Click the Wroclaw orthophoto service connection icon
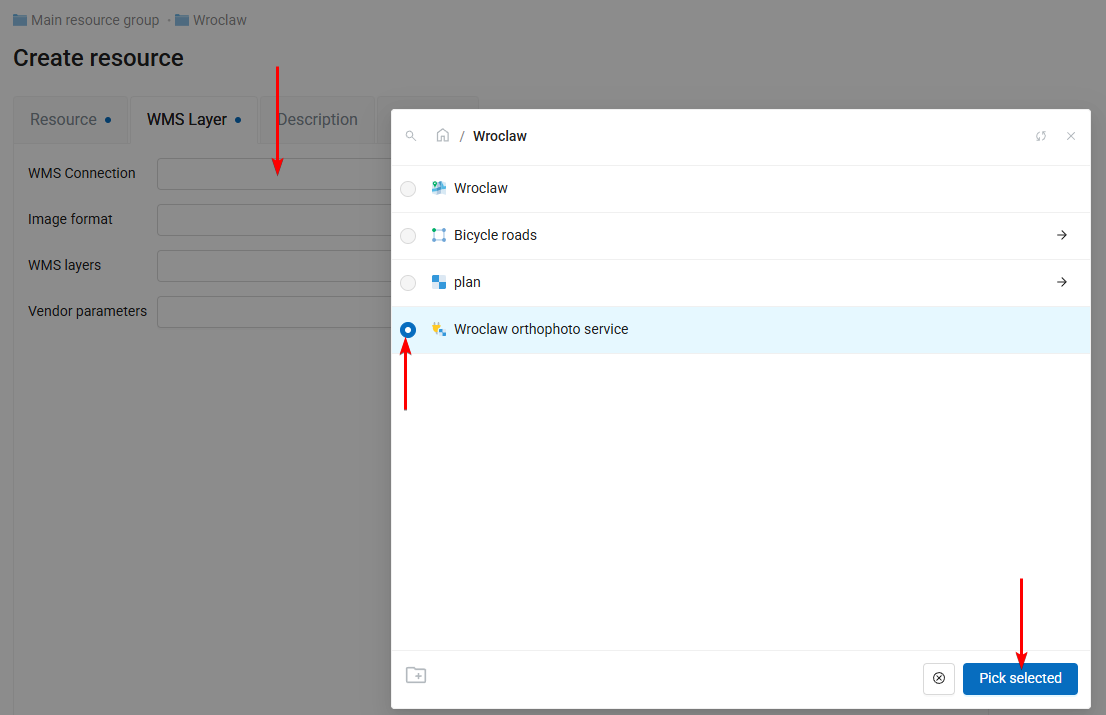Image resolution: width=1106 pixels, height=715 pixels. [438, 329]
